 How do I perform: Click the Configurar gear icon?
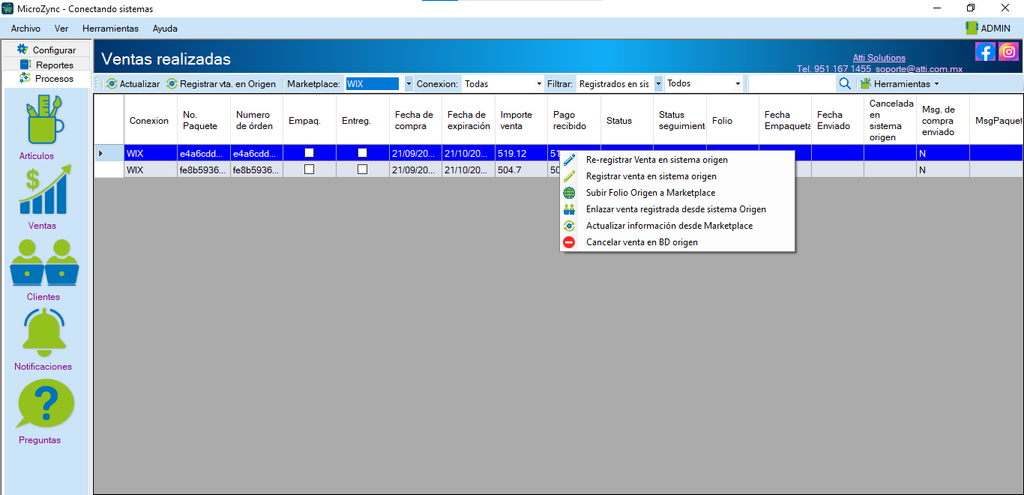click(x=23, y=49)
